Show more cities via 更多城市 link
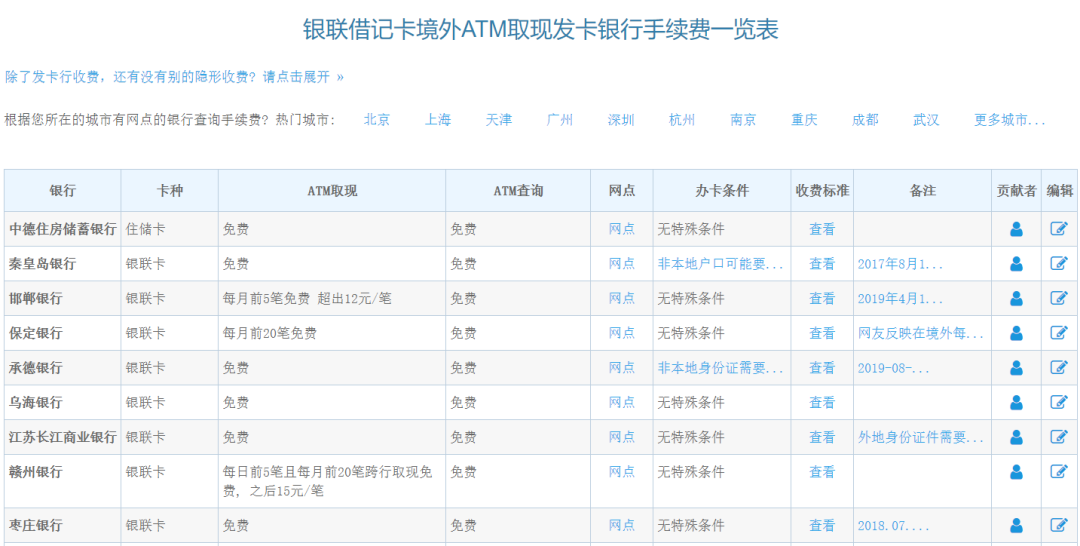 (x=1010, y=120)
